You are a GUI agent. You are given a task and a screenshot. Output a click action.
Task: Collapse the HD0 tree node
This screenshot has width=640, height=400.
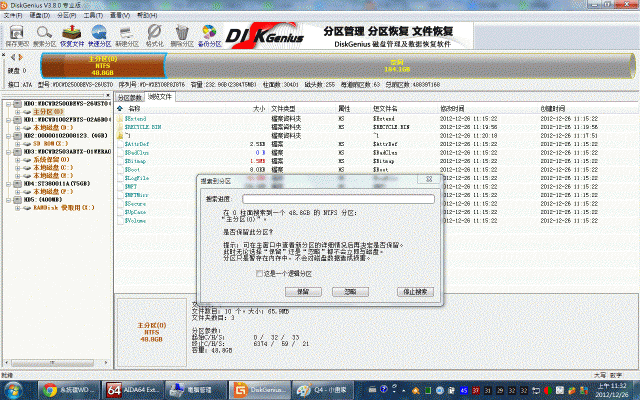(8, 104)
